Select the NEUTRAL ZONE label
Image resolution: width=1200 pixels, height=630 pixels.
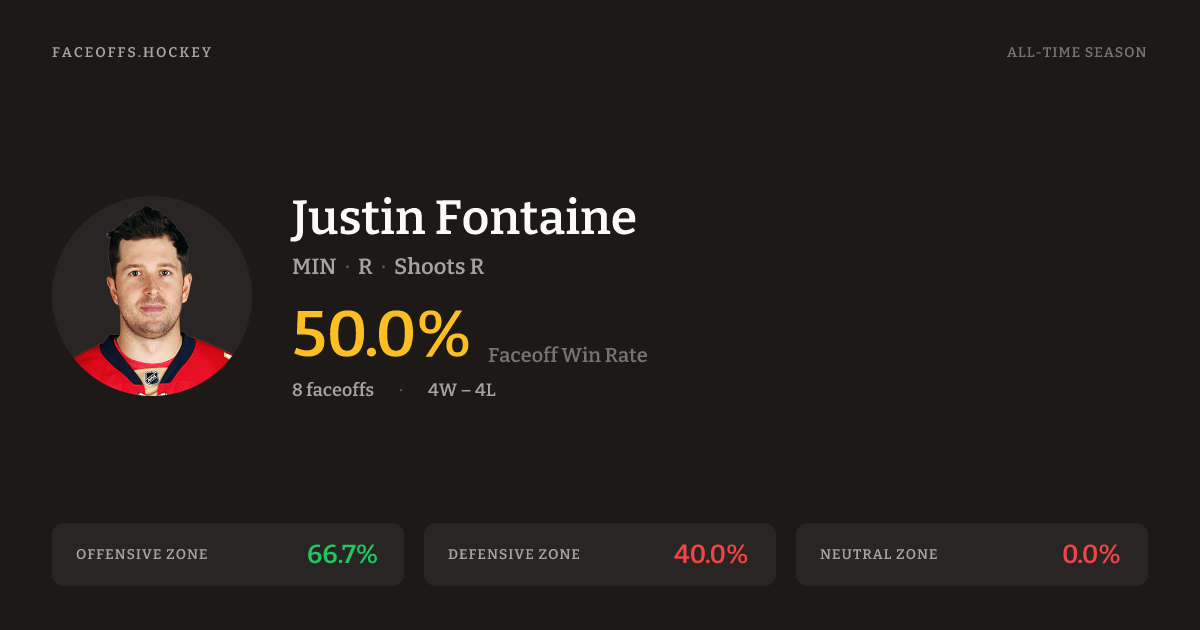pos(879,554)
